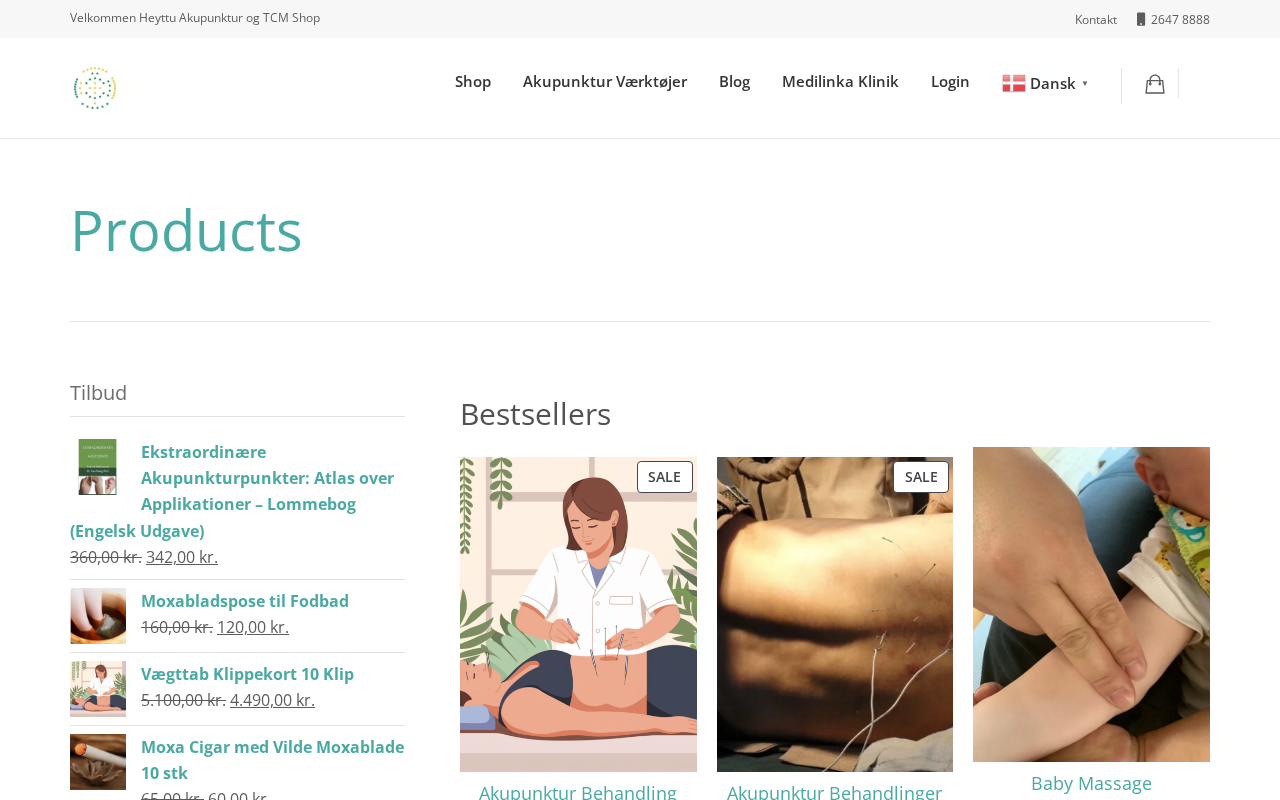
Task: Click the Danish flag icon
Action: (1014, 84)
